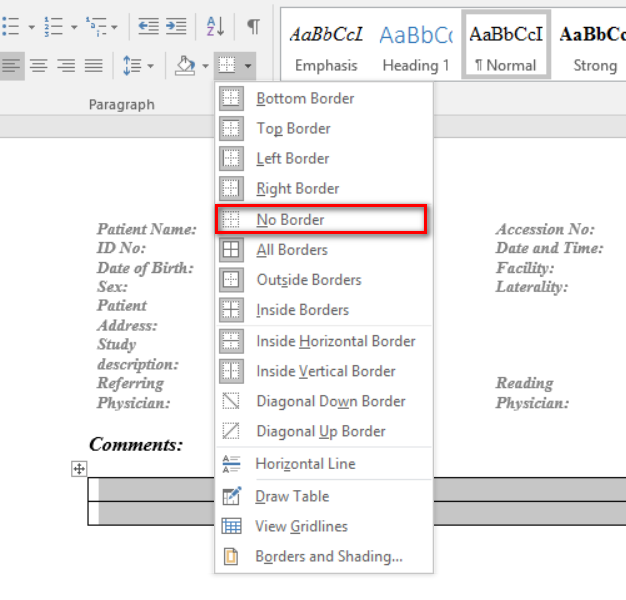
Task: Click the Increase Indent icon
Action: click(175, 27)
